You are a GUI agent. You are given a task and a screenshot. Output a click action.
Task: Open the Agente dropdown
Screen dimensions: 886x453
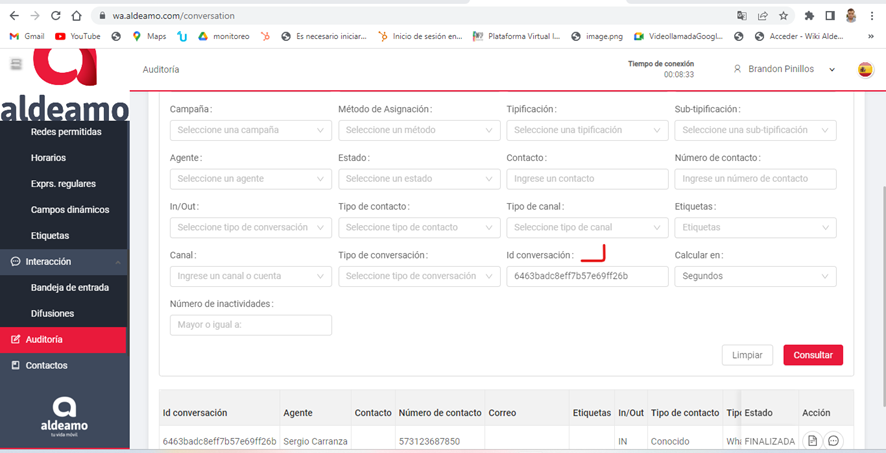point(250,178)
